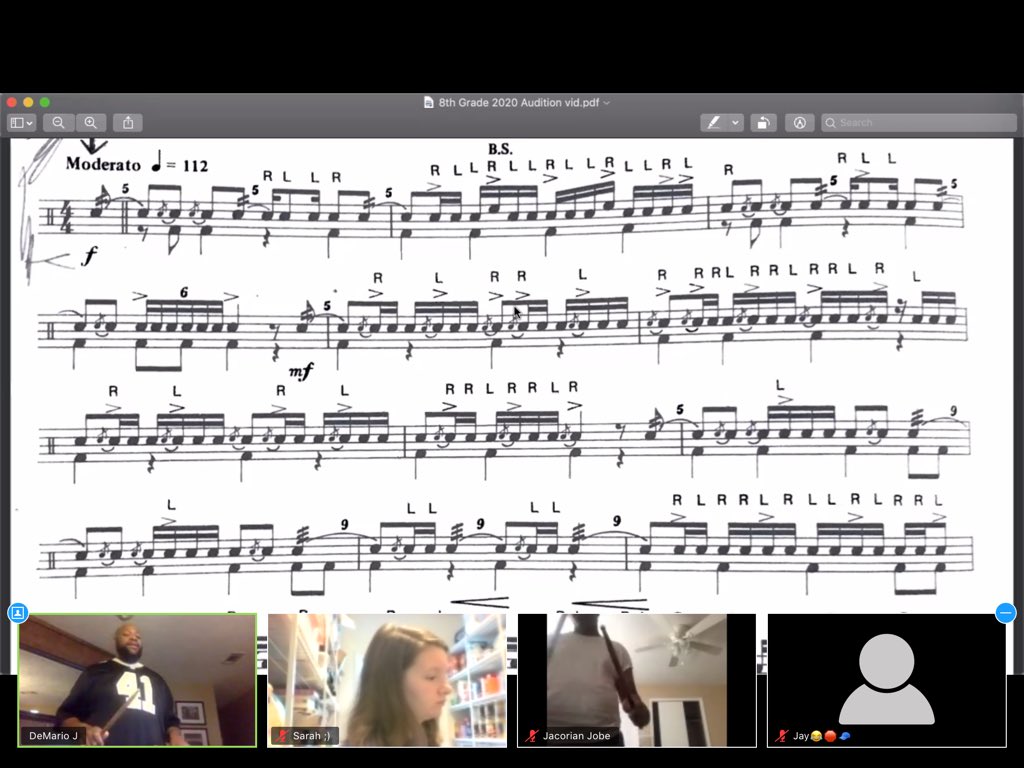Viewport: 1024px width, 768px height.
Task: Click the 4/4 time signature
Action: [68, 217]
